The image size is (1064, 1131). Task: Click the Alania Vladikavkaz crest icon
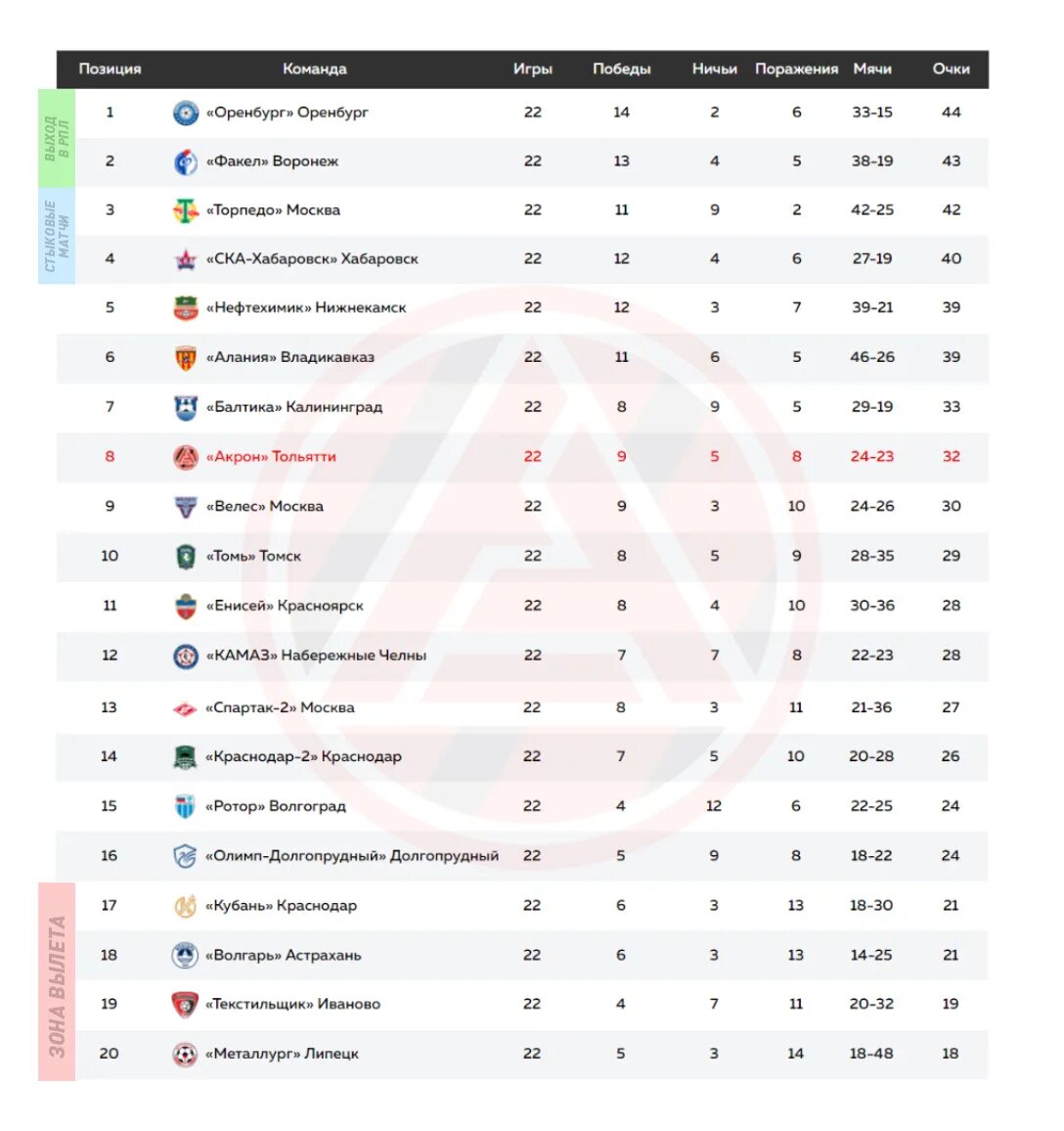pyautogui.click(x=186, y=357)
